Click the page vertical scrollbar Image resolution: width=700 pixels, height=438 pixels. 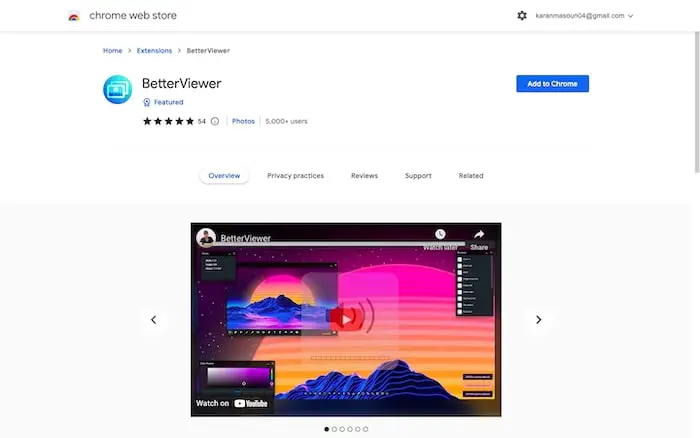(x=697, y=102)
